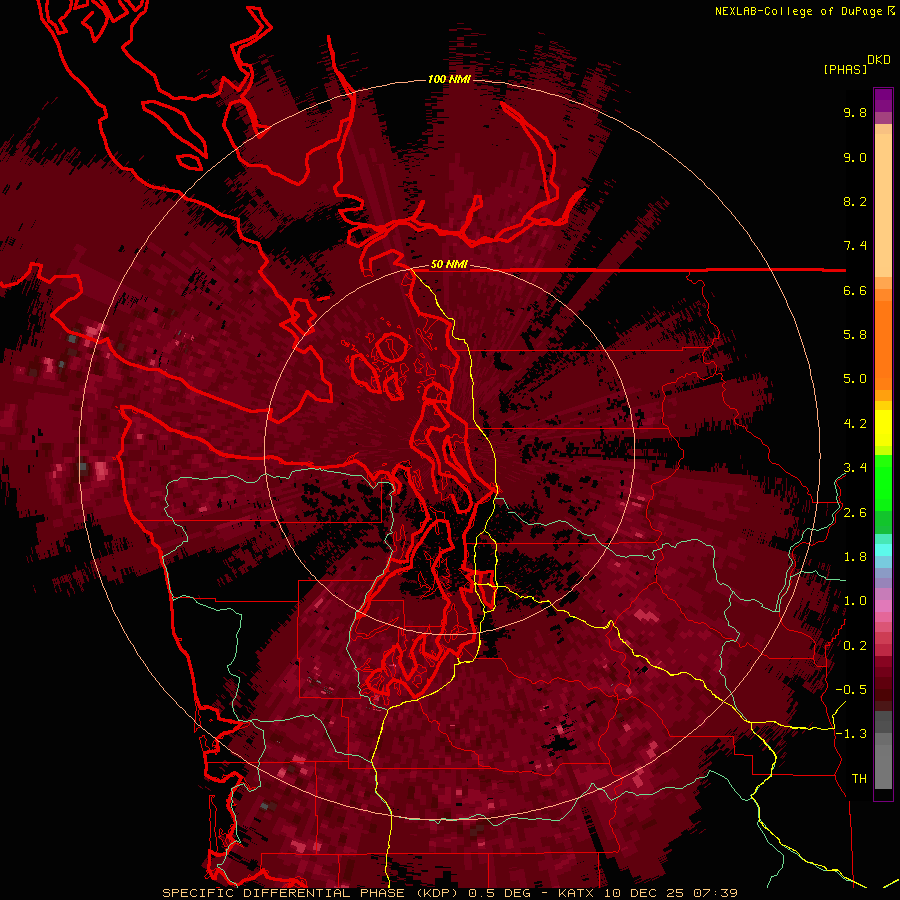
Task: Click the 0.5 DEG elevation text
Action: [501, 893]
